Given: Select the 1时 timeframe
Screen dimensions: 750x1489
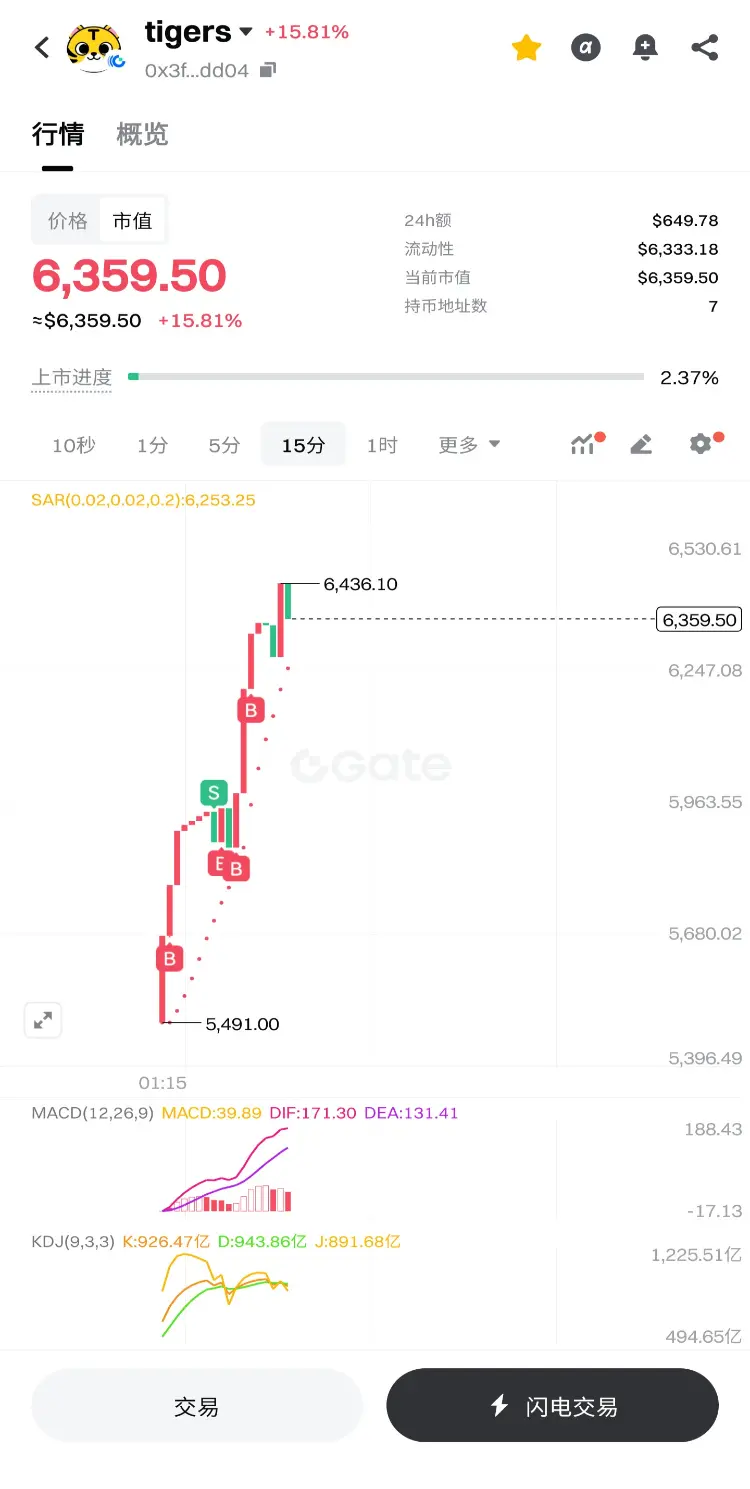Looking at the screenshot, I should pos(382,445).
